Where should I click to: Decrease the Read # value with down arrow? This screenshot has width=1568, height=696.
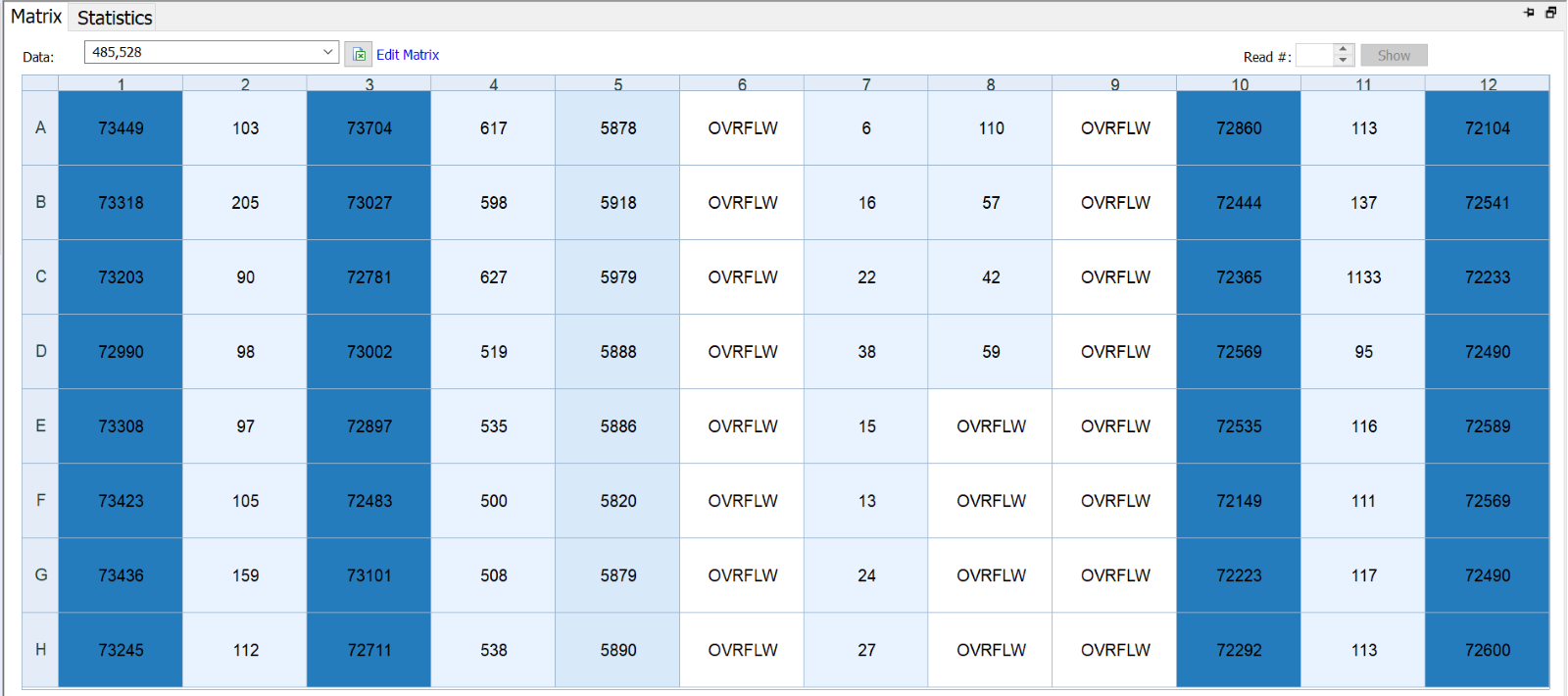pos(1344,61)
